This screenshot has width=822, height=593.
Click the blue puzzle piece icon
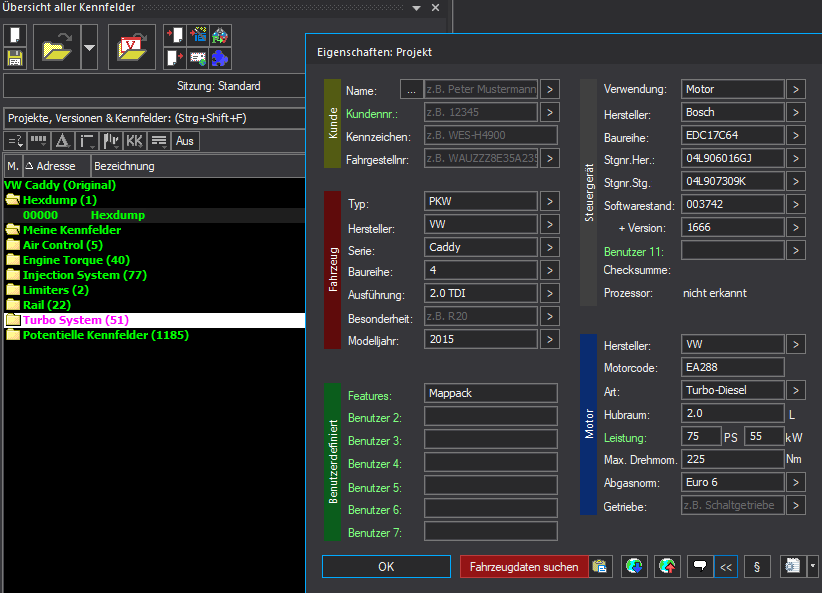(220, 58)
